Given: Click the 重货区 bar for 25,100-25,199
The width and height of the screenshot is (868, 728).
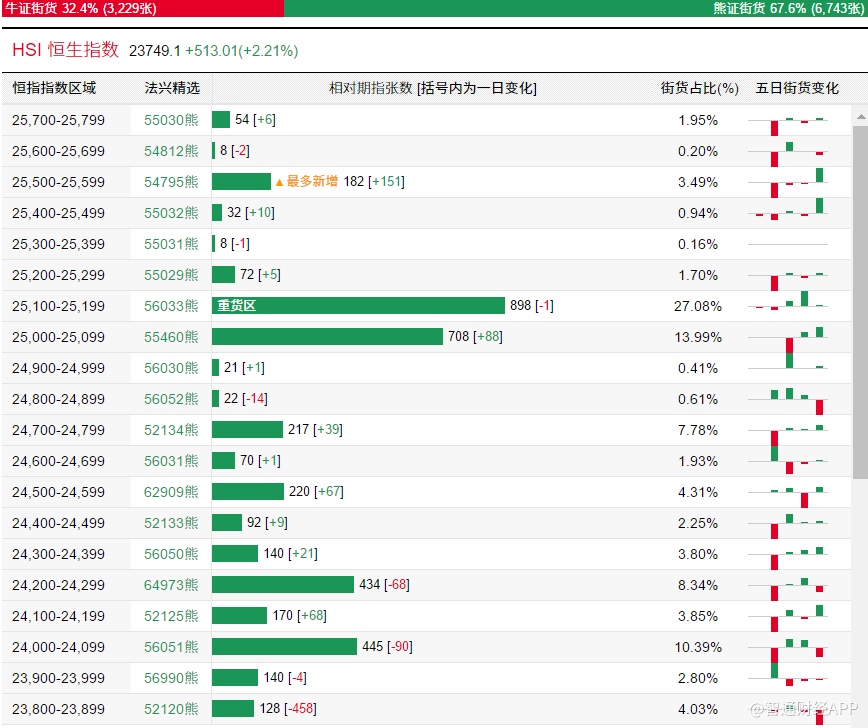Looking at the screenshot, I should coord(358,306).
